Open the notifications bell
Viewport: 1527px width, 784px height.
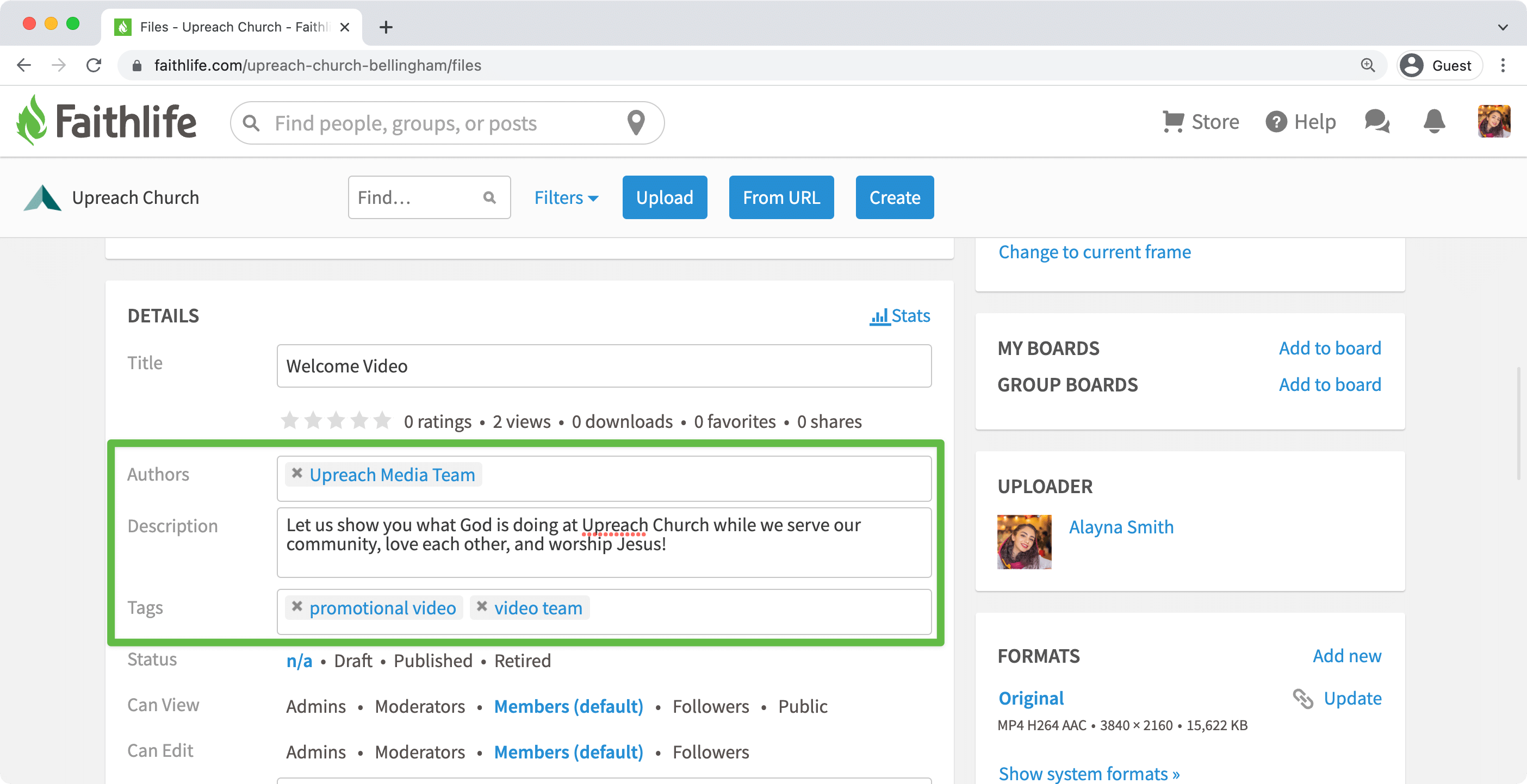pyautogui.click(x=1435, y=121)
